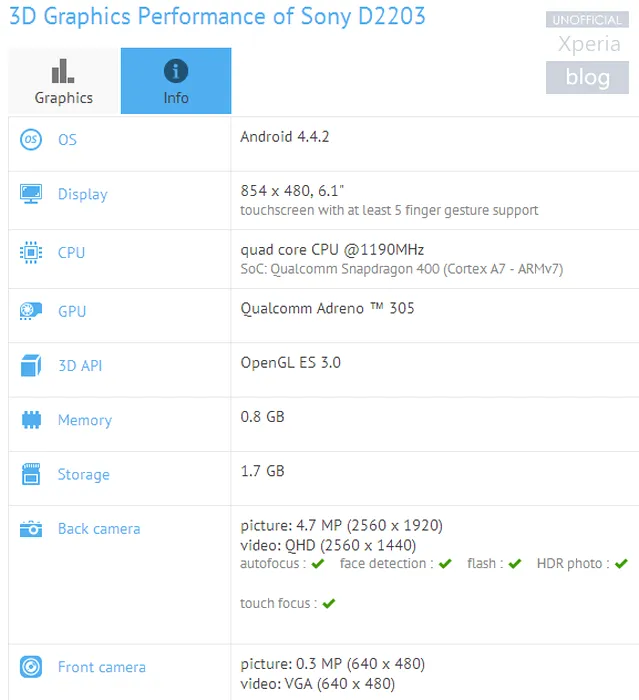
Task: Switch to the Graphics tab
Action: tap(64, 81)
